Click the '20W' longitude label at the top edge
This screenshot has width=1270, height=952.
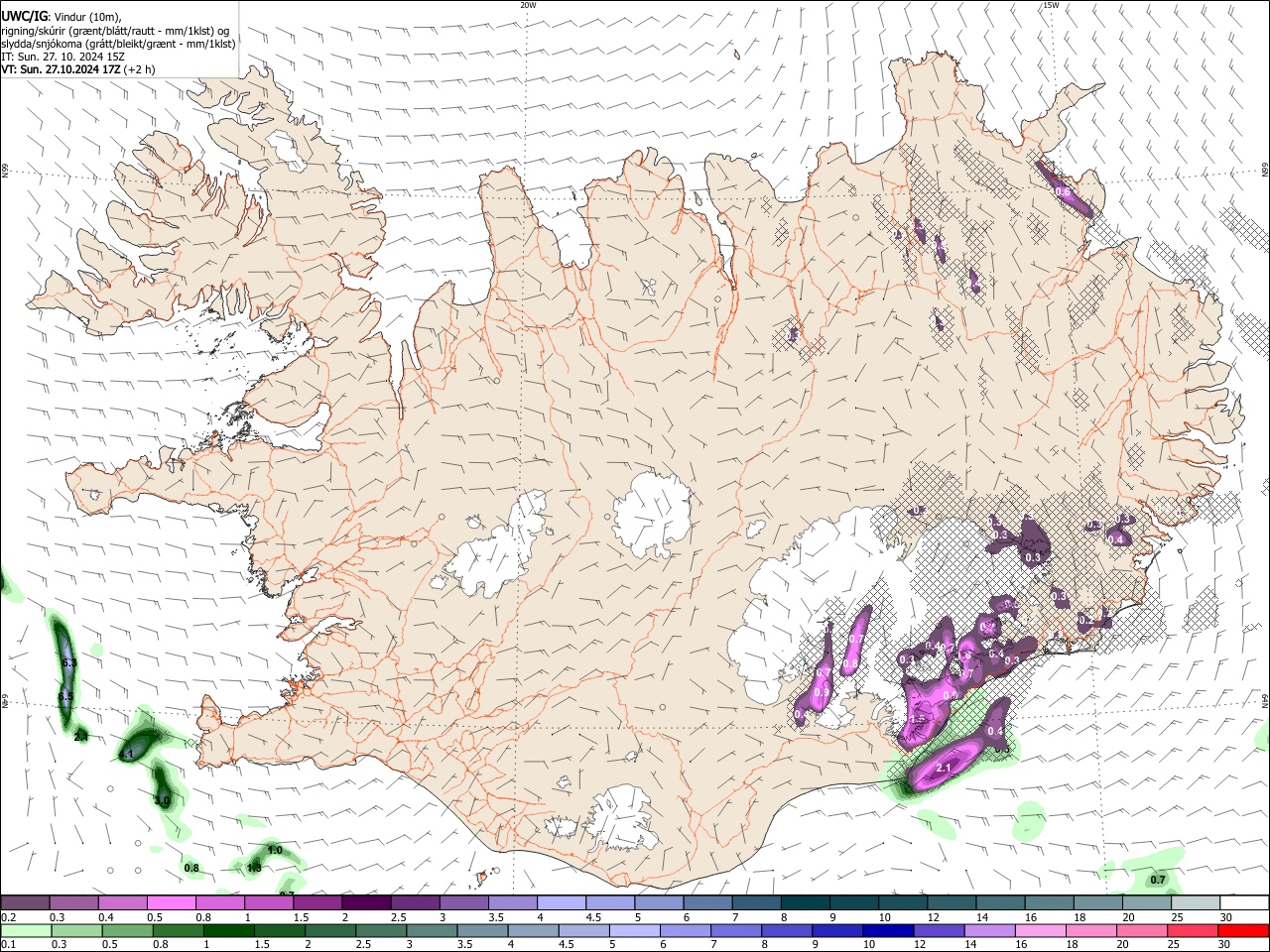coord(528,5)
